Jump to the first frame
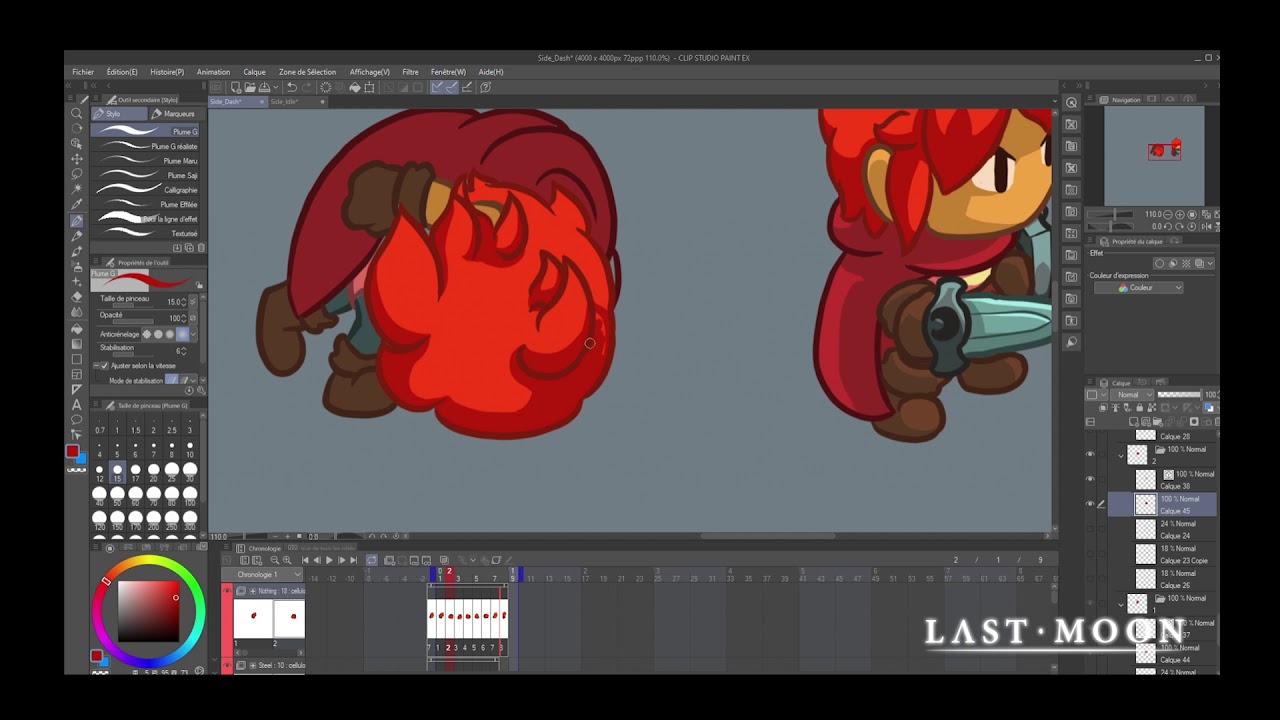Image resolution: width=1280 pixels, height=720 pixels. point(305,561)
